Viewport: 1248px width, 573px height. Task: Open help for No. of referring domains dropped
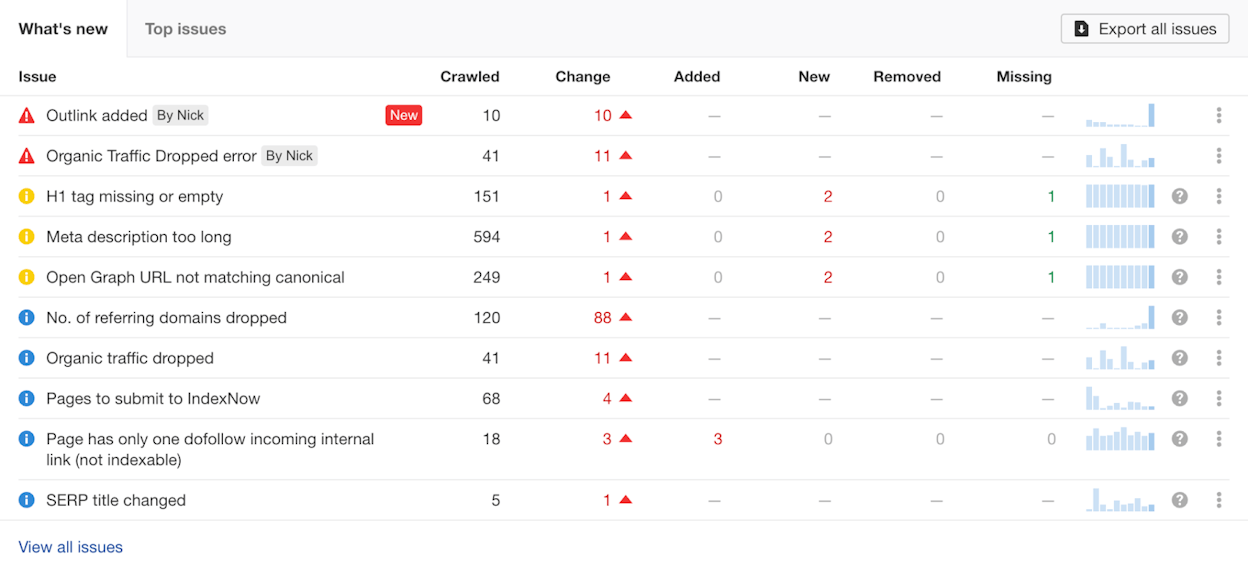click(x=1180, y=318)
